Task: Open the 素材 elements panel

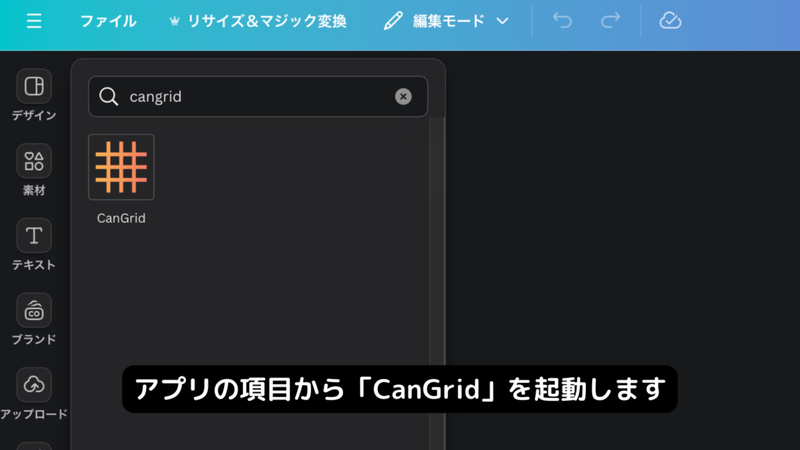Action: [x=34, y=170]
